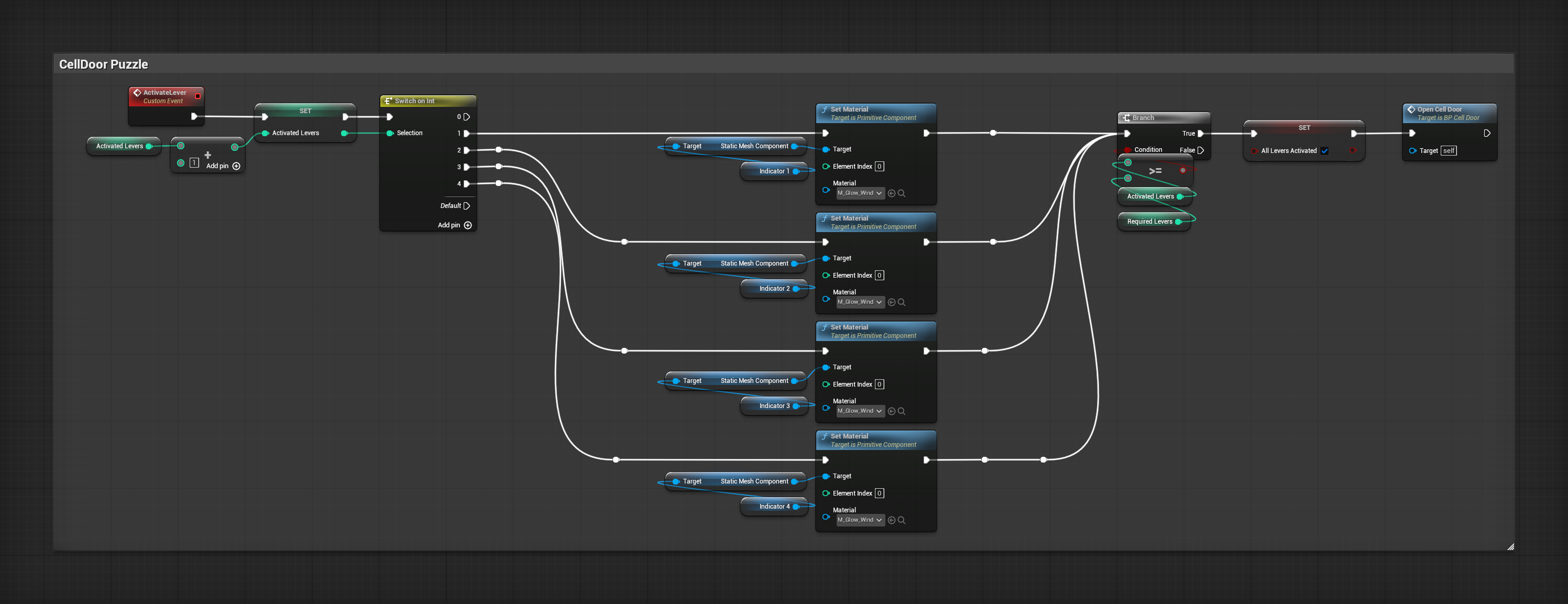Click Add pin plus icon on the add node
This screenshot has width=1568, height=604.
pyautogui.click(x=236, y=166)
